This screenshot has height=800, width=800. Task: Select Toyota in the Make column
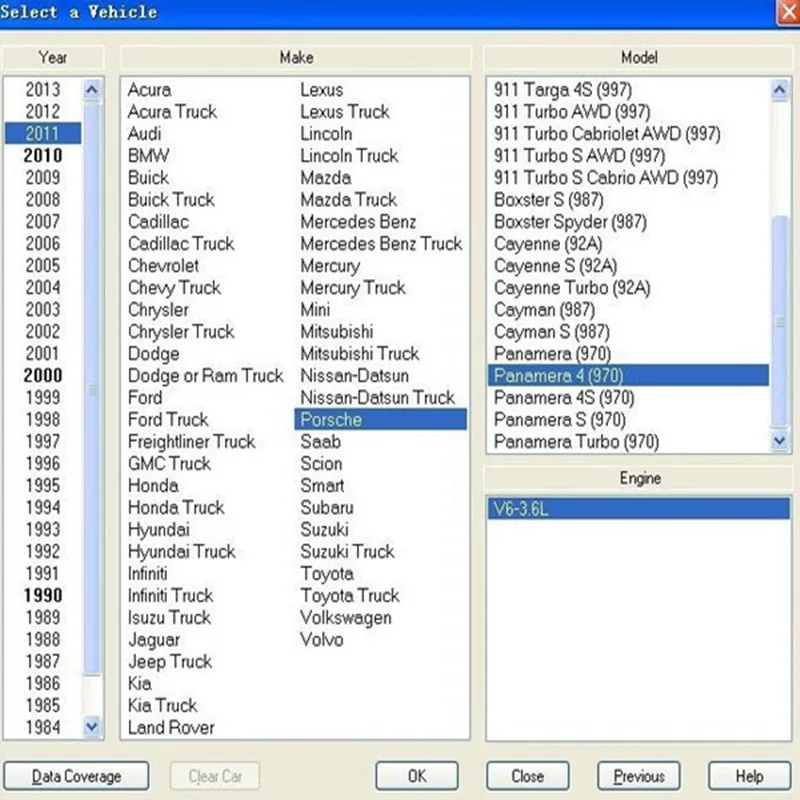pos(322,573)
